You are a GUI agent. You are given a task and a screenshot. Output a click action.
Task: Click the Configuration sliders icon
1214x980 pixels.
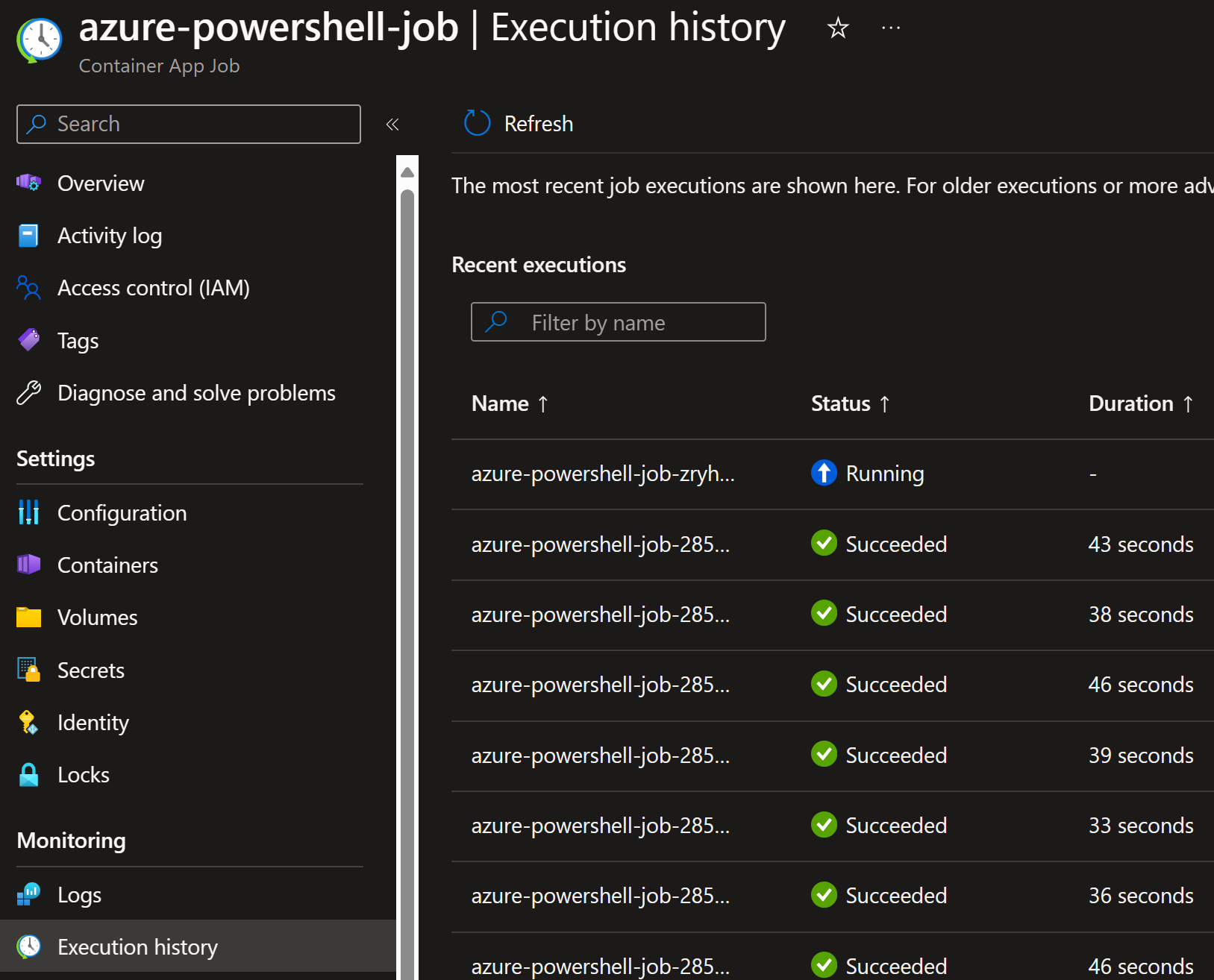[28, 512]
